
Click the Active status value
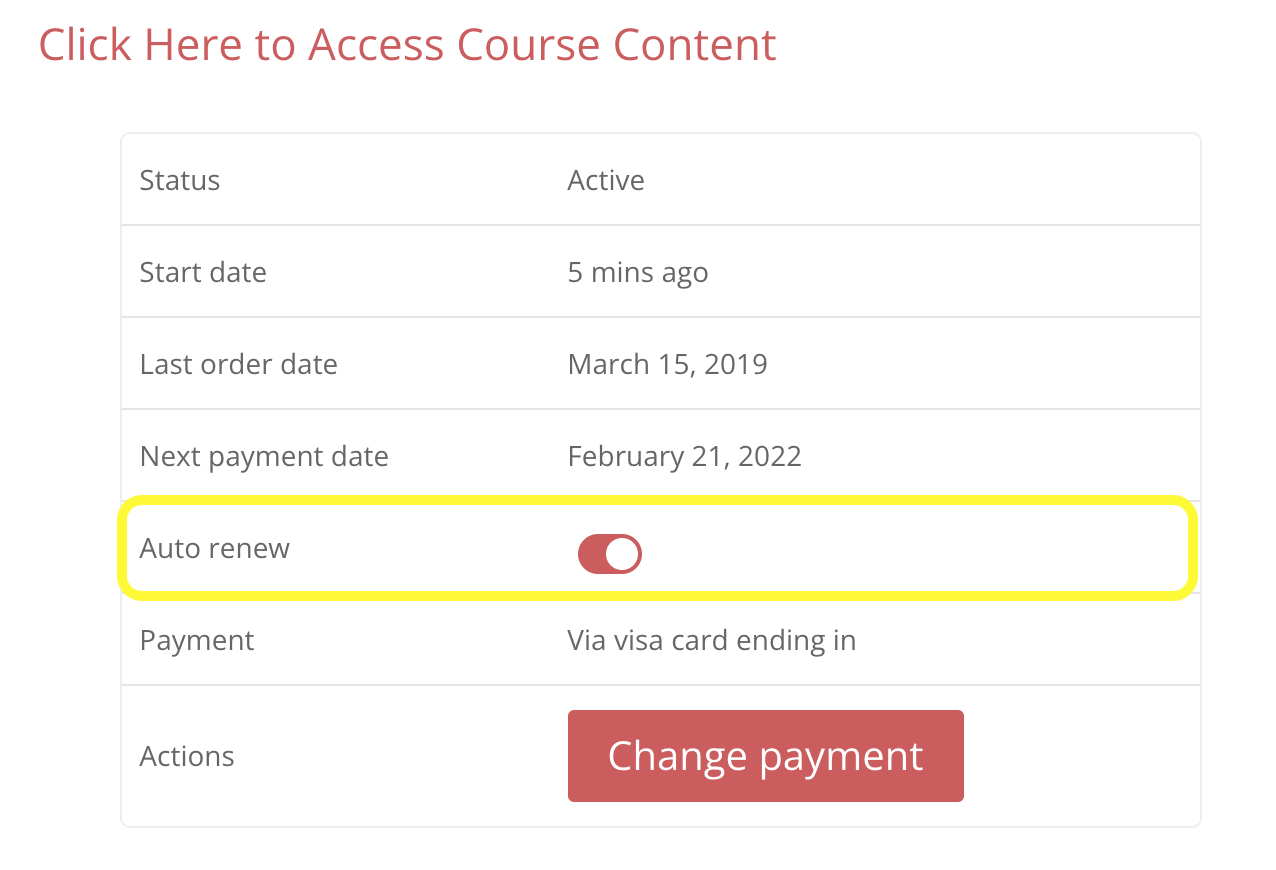(606, 180)
